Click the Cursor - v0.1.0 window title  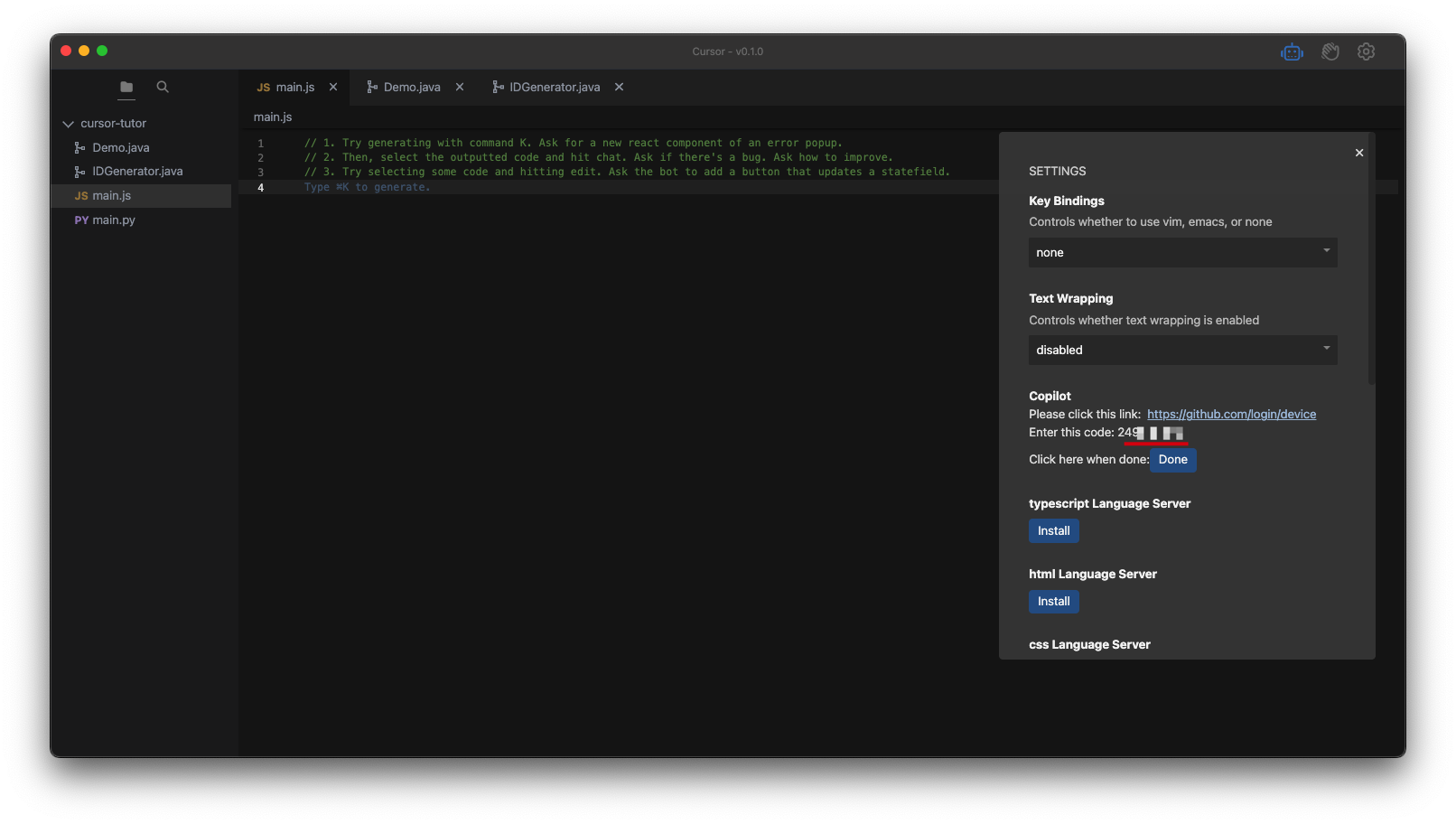[727, 51]
